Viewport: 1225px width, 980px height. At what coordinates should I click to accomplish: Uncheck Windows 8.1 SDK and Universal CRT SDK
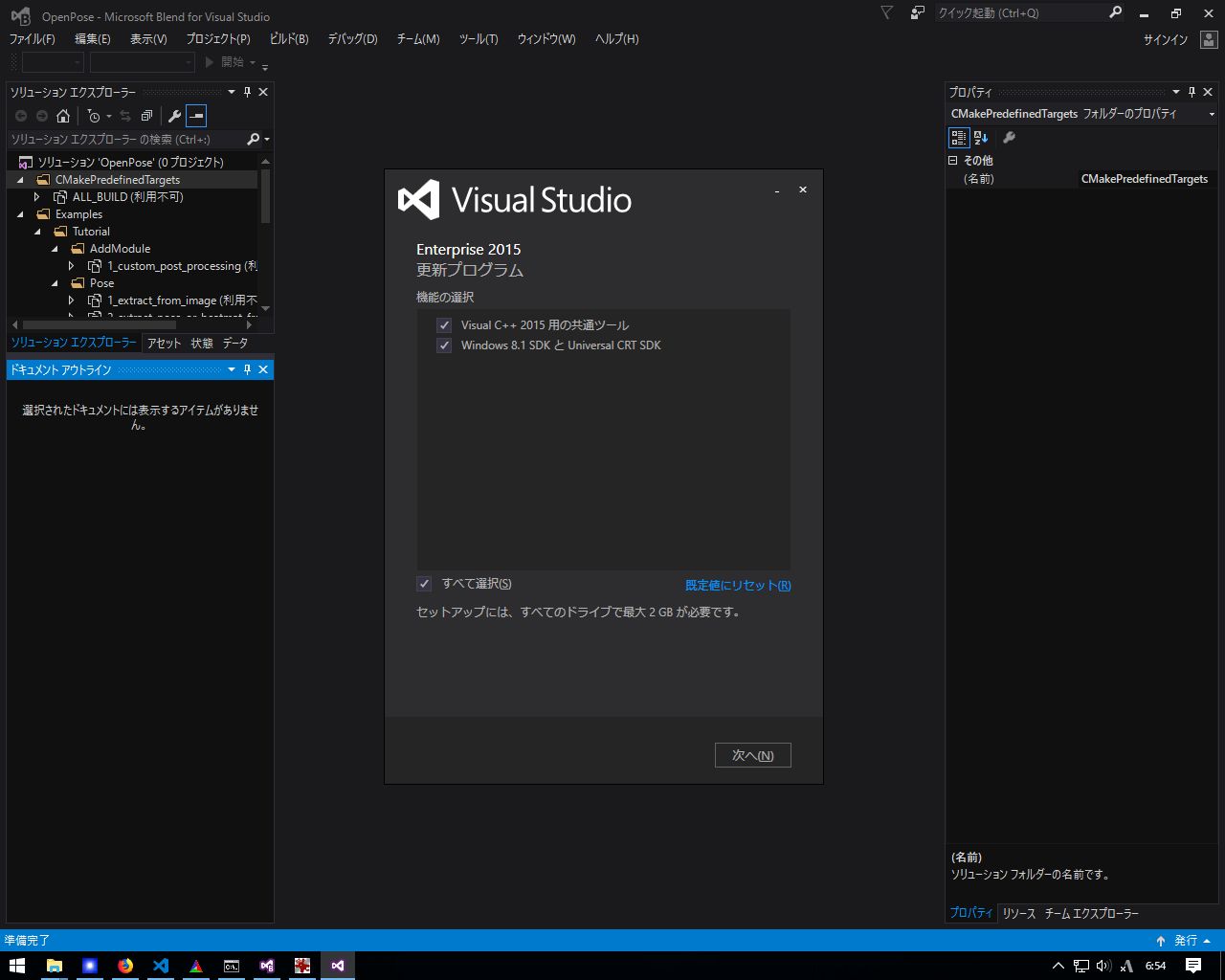(x=444, y=345)
